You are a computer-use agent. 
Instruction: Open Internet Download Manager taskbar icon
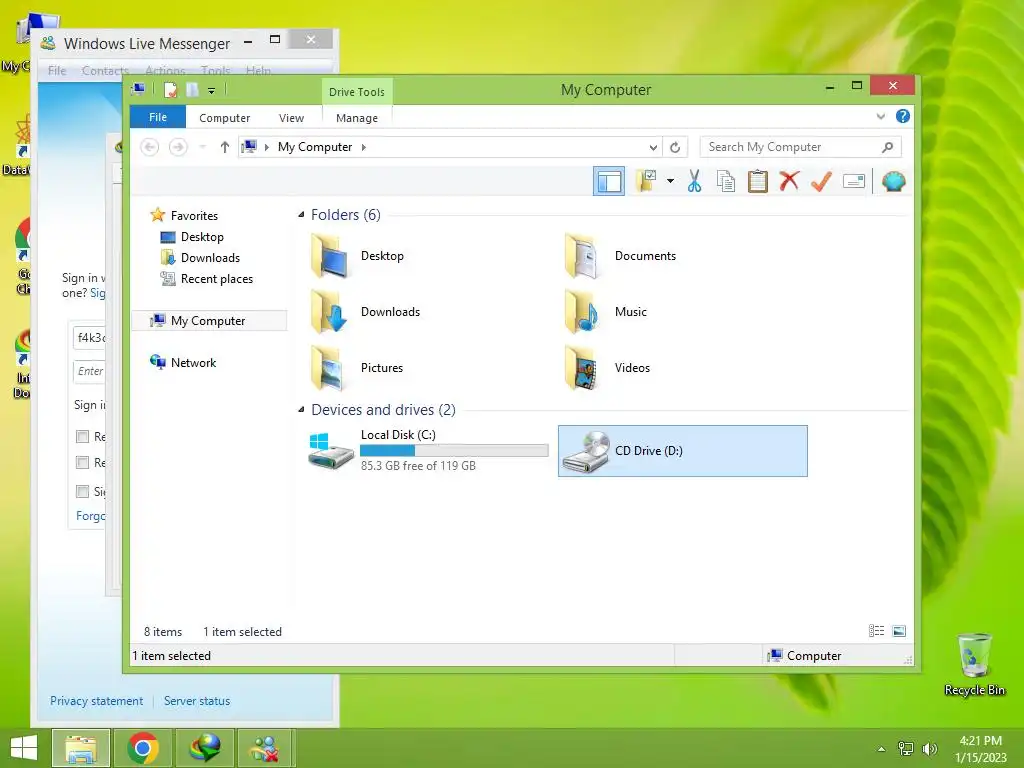[x=204, y=748]
